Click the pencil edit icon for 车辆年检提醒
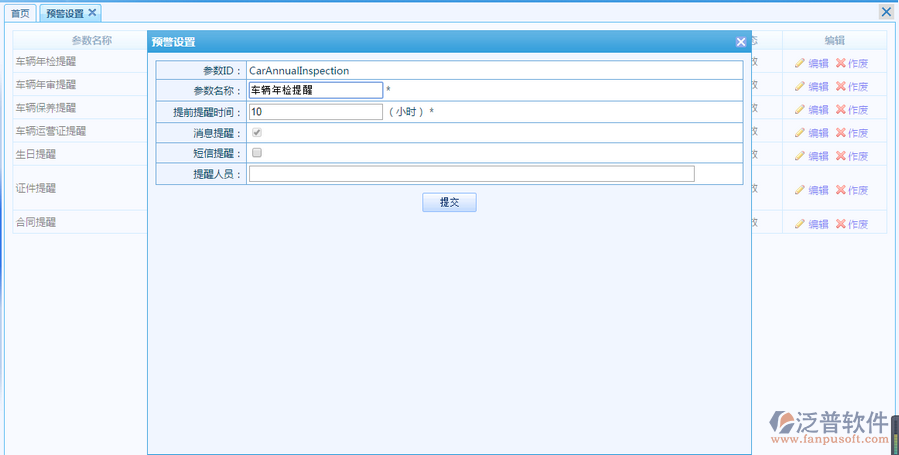Viewport: 899px width, 455px height. [799, 63]
